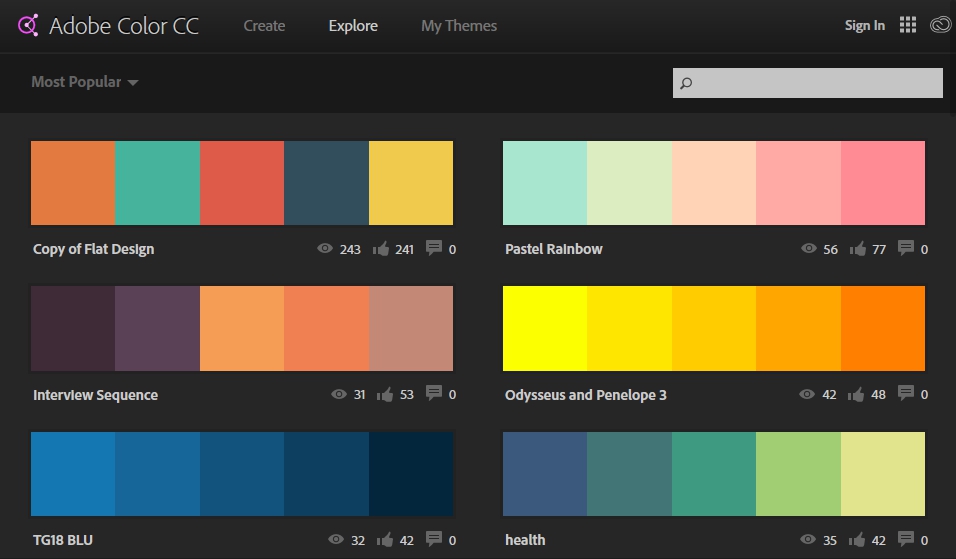956x559 pixels.
Task: Open the Pastel Rainbow theme title
Action: point(554,249)
